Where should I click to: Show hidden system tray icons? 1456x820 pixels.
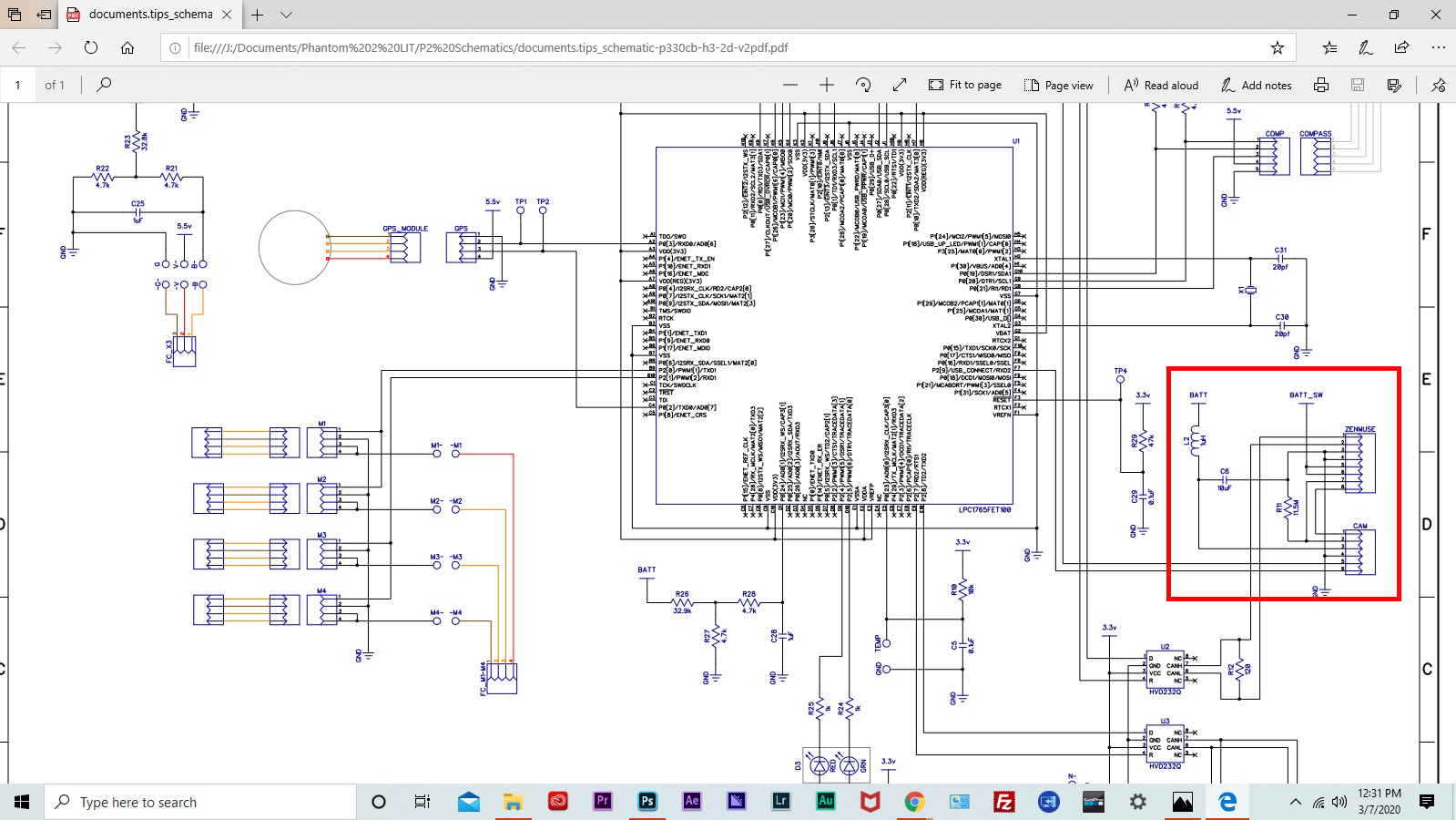1295,802
